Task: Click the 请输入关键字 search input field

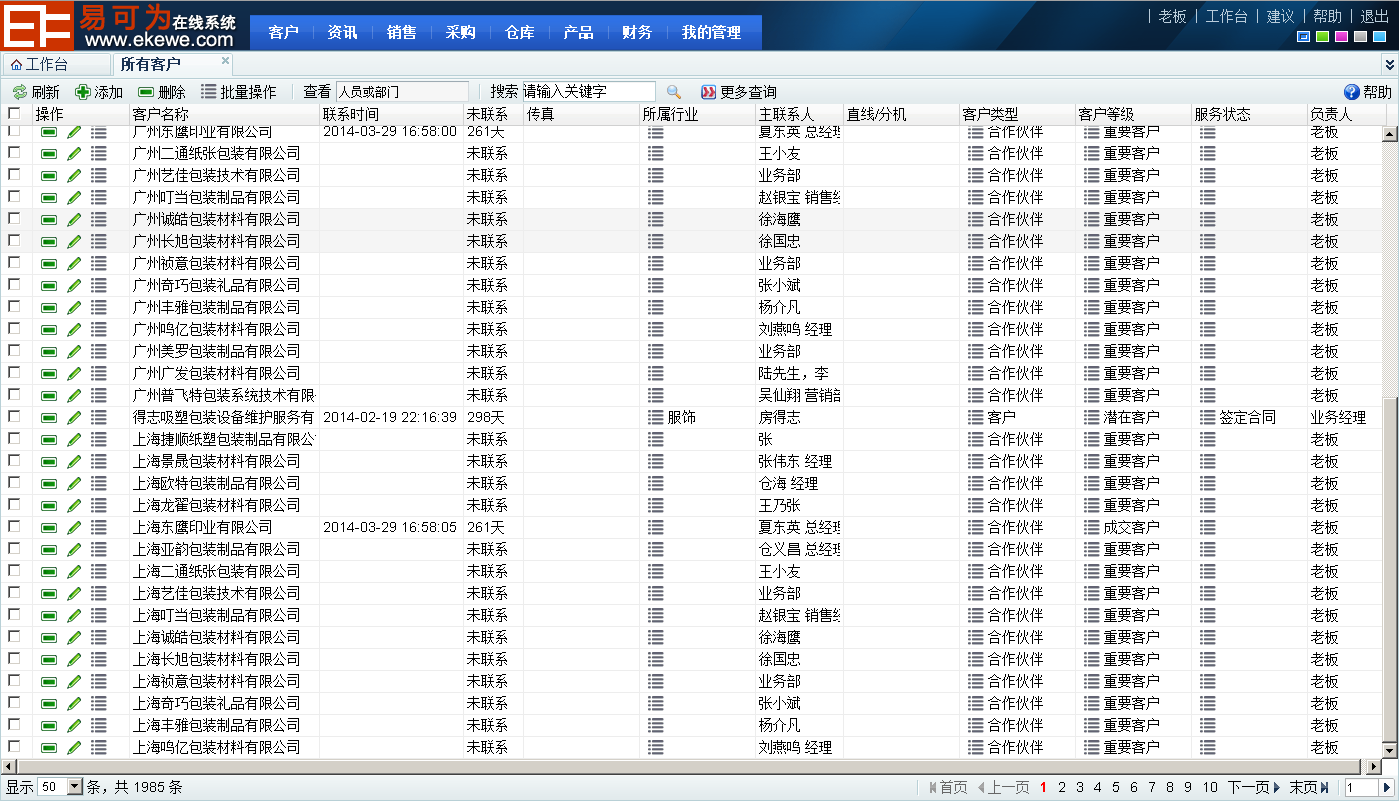Action: click(x=588, y=92)
